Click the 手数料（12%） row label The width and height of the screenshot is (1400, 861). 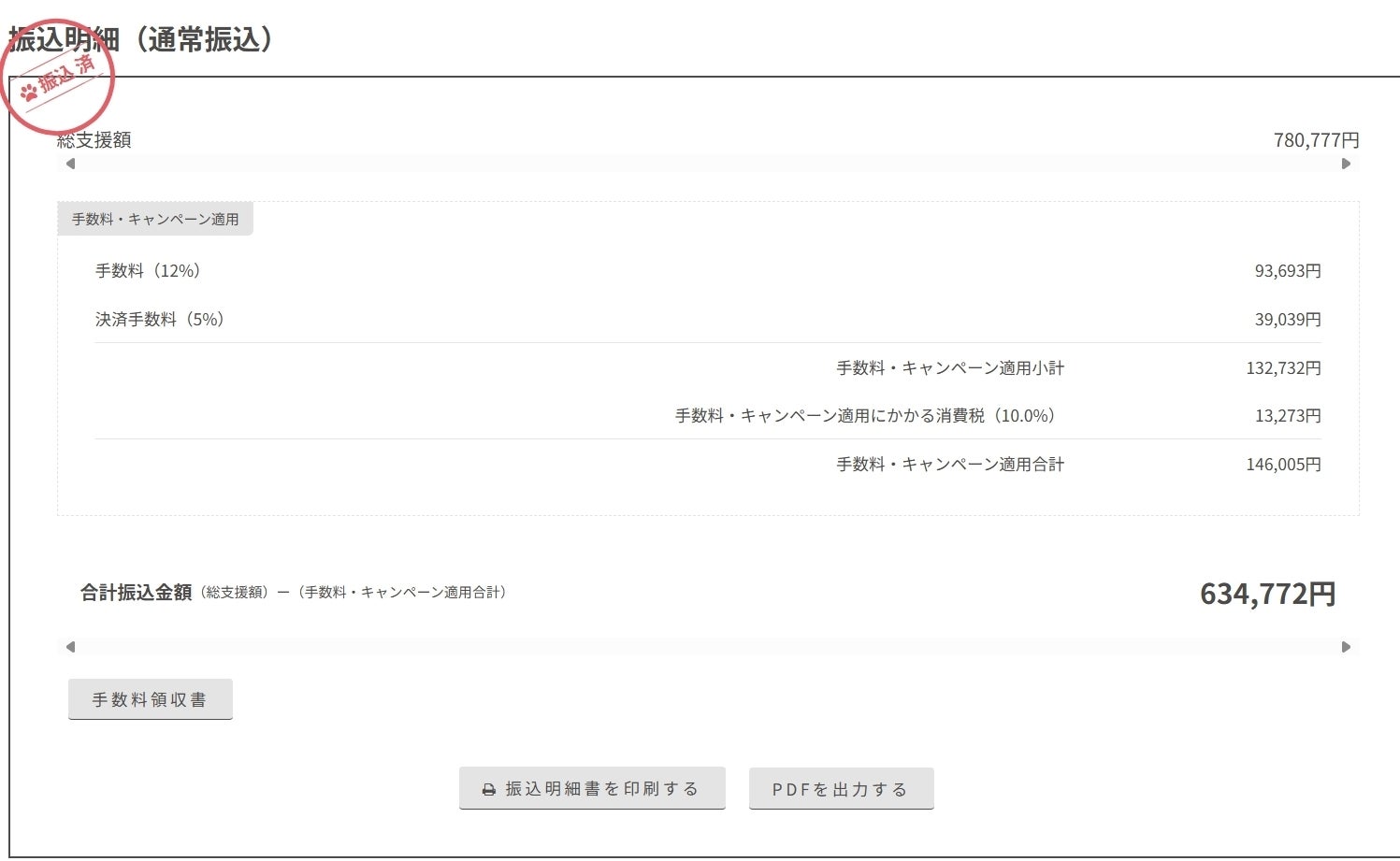tap(149, 271)
